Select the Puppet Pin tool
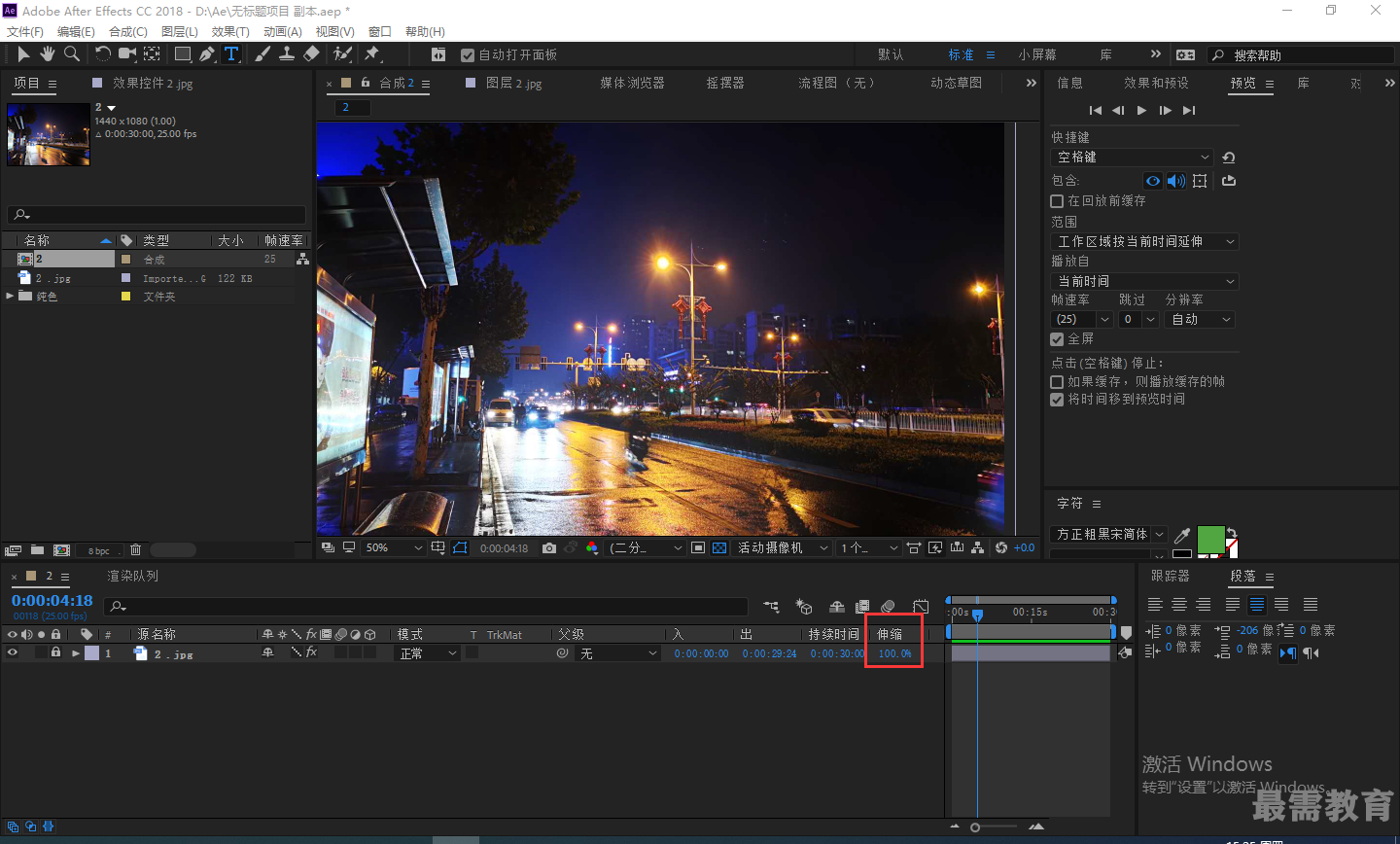Viewport: 1400px width, 844px height. pyautogui.click(x=372, y=54)
